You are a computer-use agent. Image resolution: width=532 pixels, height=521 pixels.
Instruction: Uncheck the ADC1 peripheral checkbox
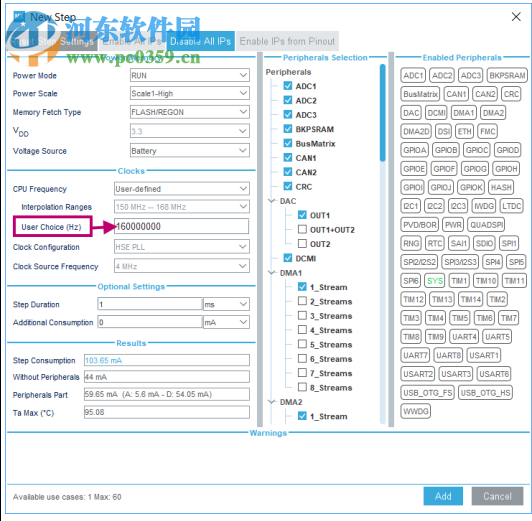(288, 86)
